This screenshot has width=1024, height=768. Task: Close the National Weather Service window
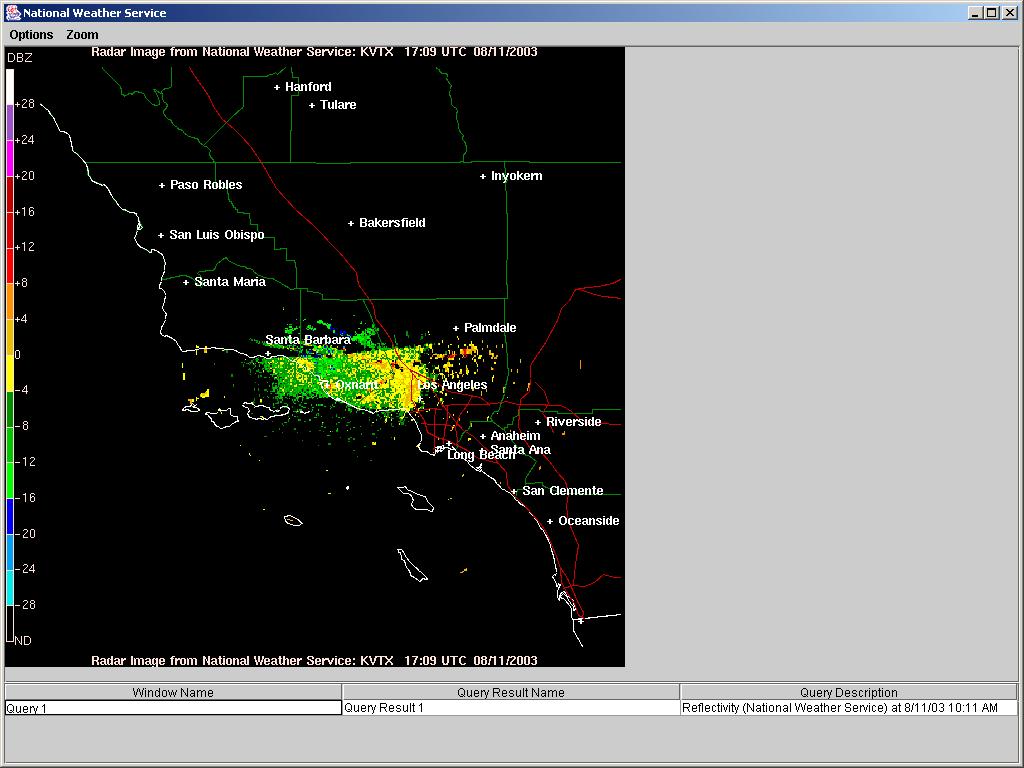tap(1008, 12)
